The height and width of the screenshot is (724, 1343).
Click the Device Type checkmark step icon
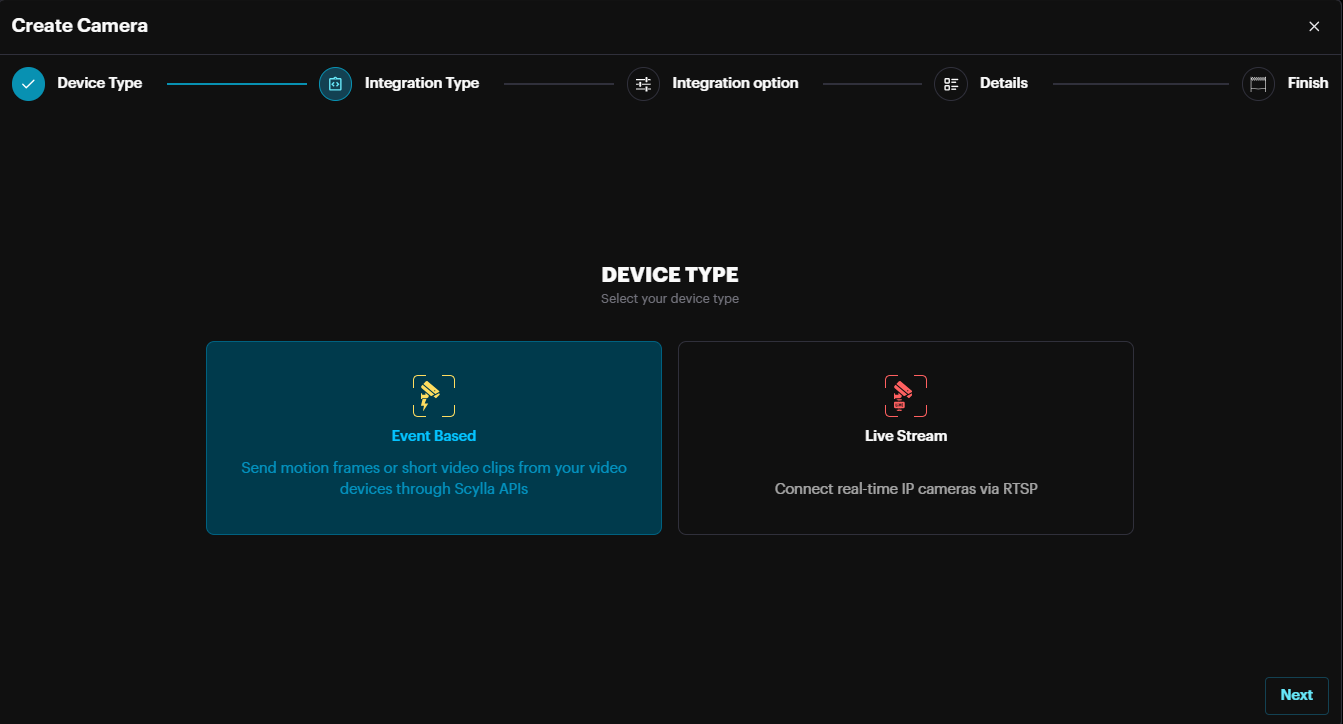(28, 84)
